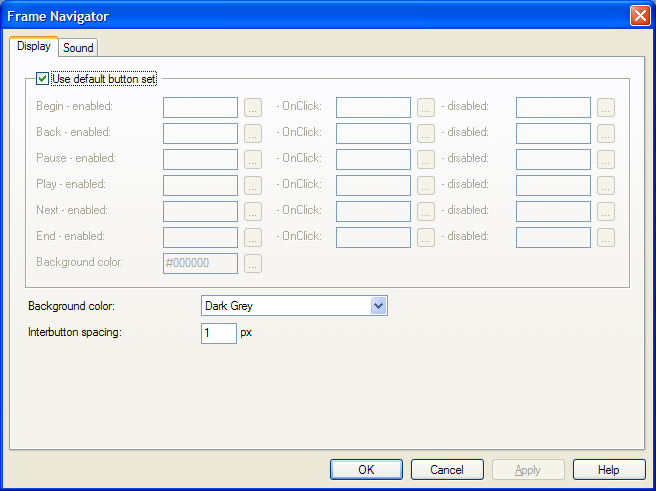Close the Frame Navigator dialog
The image size is (656, 491).
coord(640,16)
